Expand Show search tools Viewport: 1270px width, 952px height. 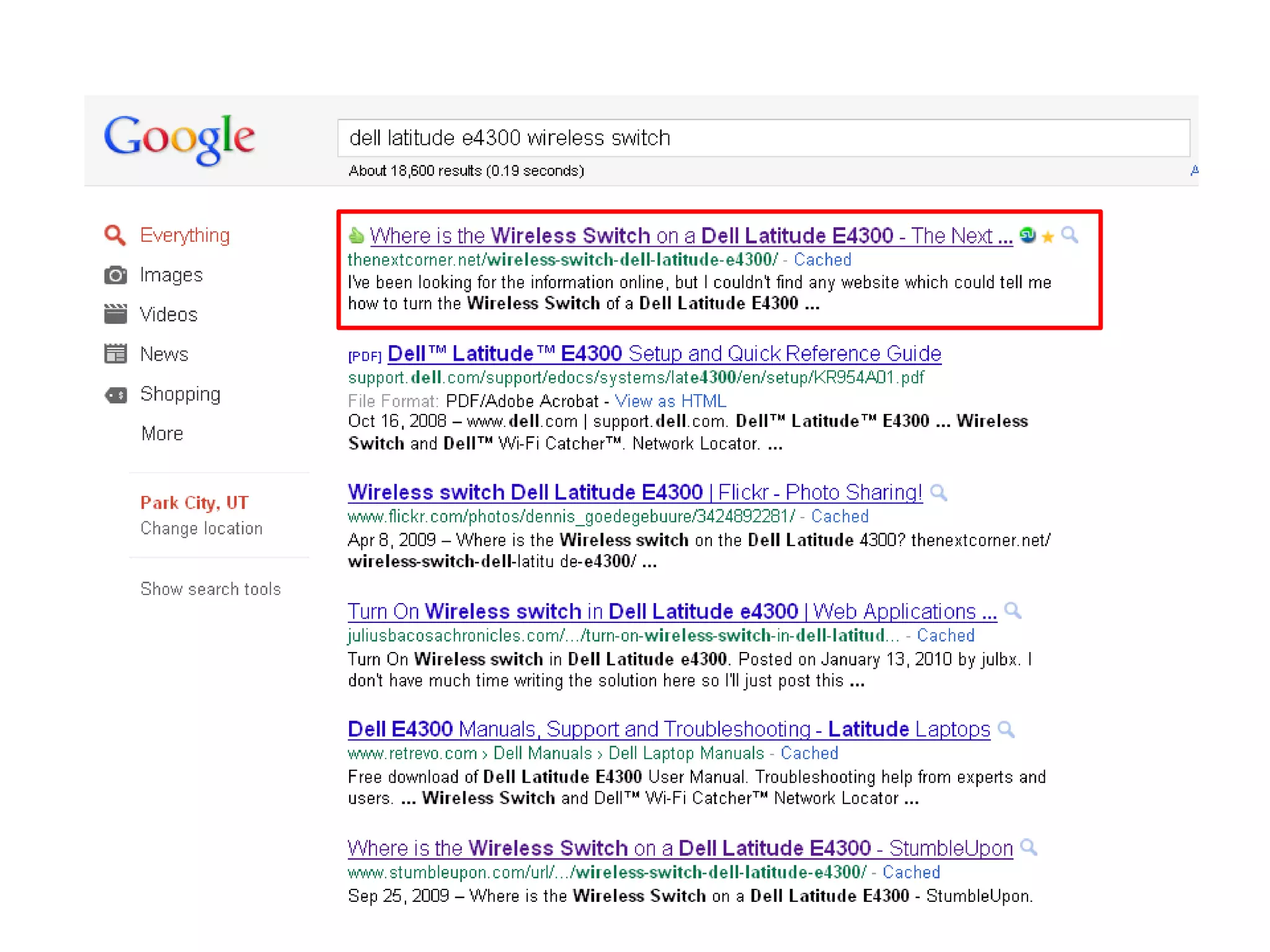pyautogui.click(x=210, y=589)
